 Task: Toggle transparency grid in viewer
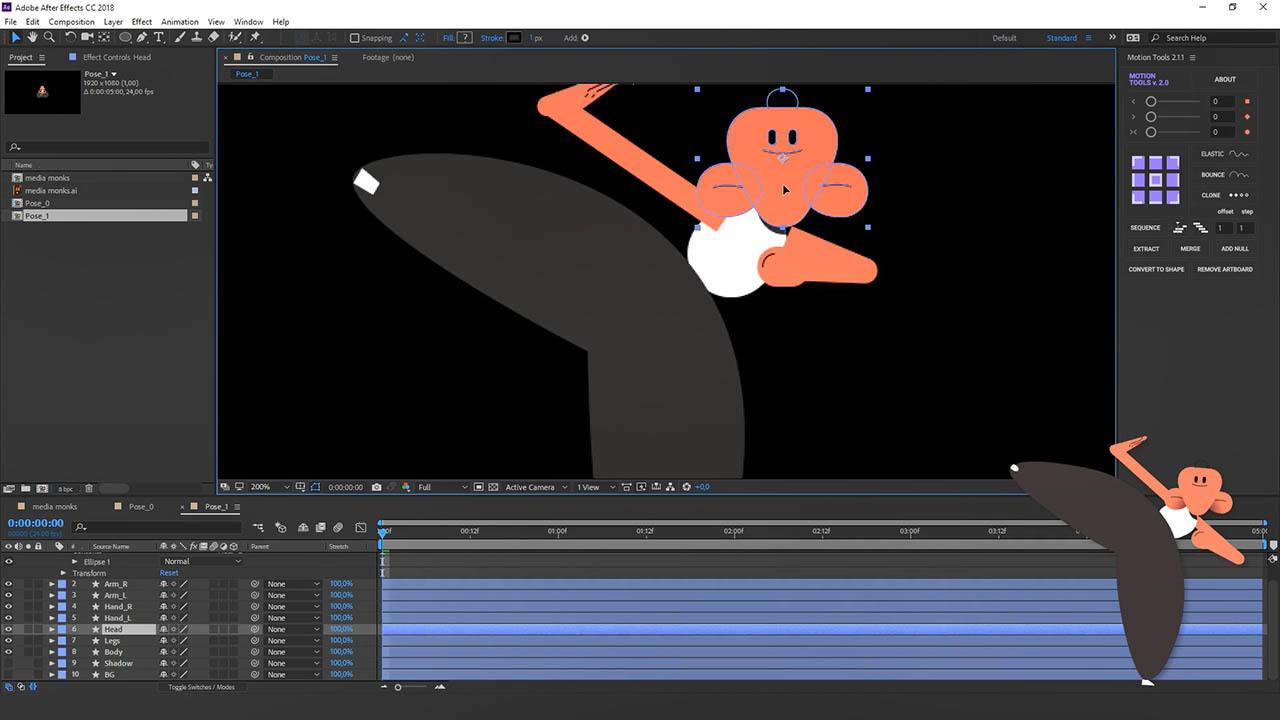(x=492, y=487)
